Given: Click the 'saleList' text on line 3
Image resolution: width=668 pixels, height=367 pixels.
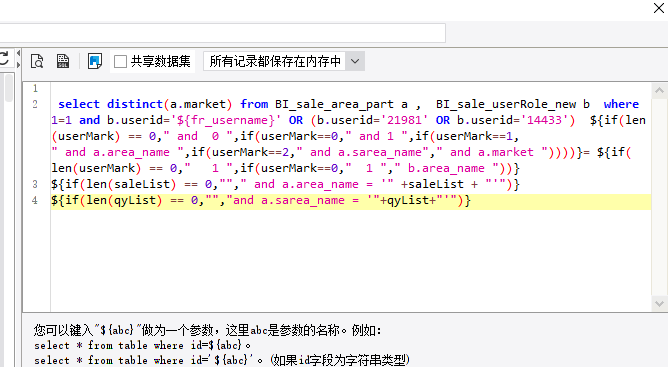Looking at the screenshot, I should [x=142, y=184].
